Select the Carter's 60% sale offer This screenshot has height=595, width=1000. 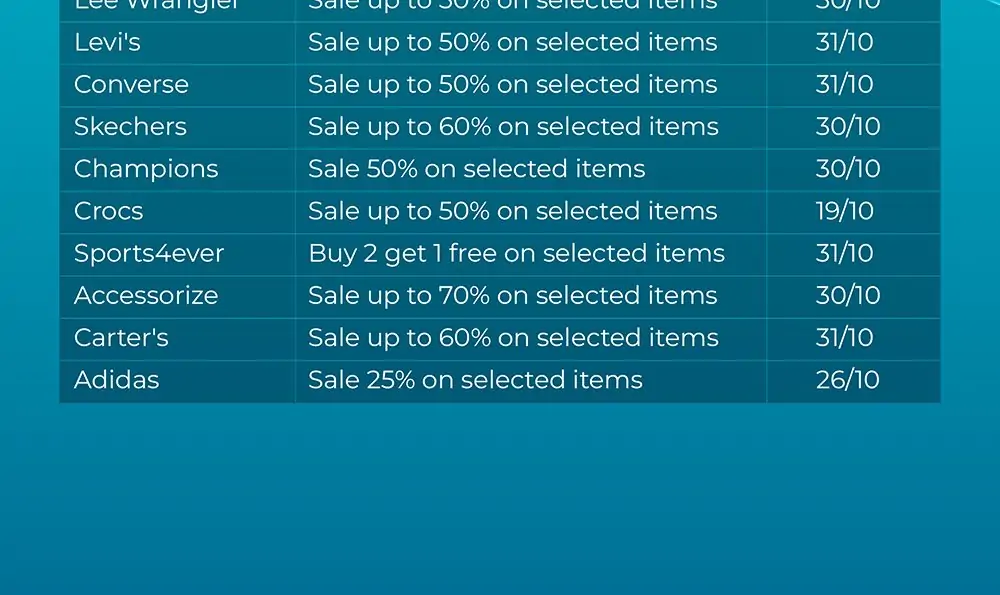pyautogui.click(x=513, y=338)
